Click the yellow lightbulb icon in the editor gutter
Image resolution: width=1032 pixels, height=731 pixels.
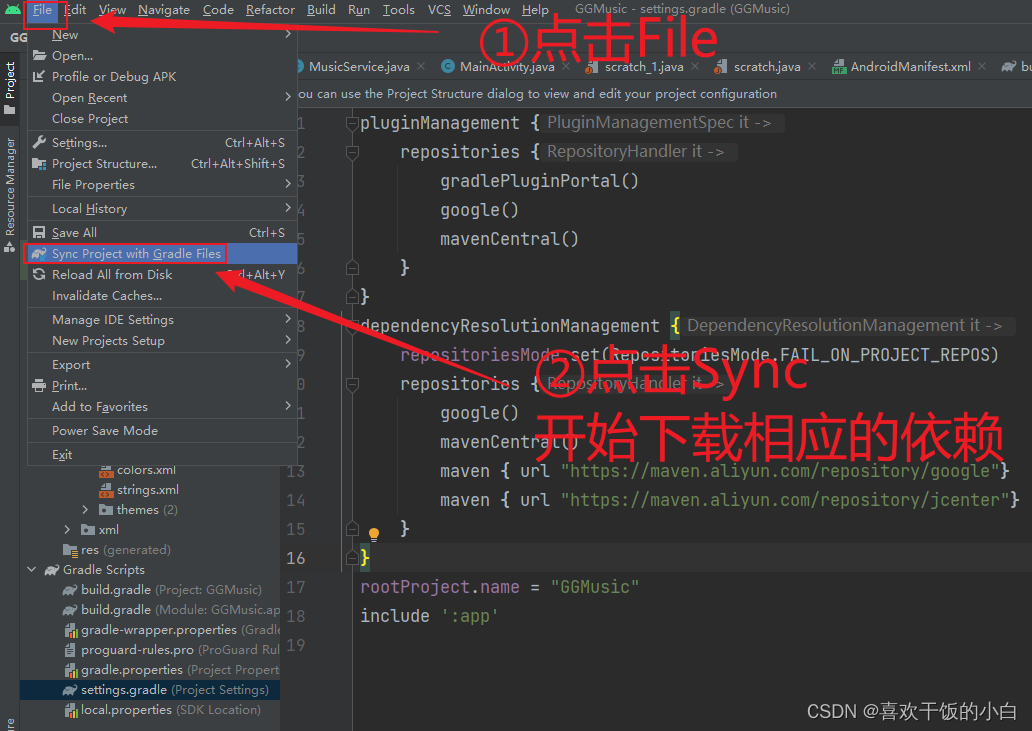point(374,536)
